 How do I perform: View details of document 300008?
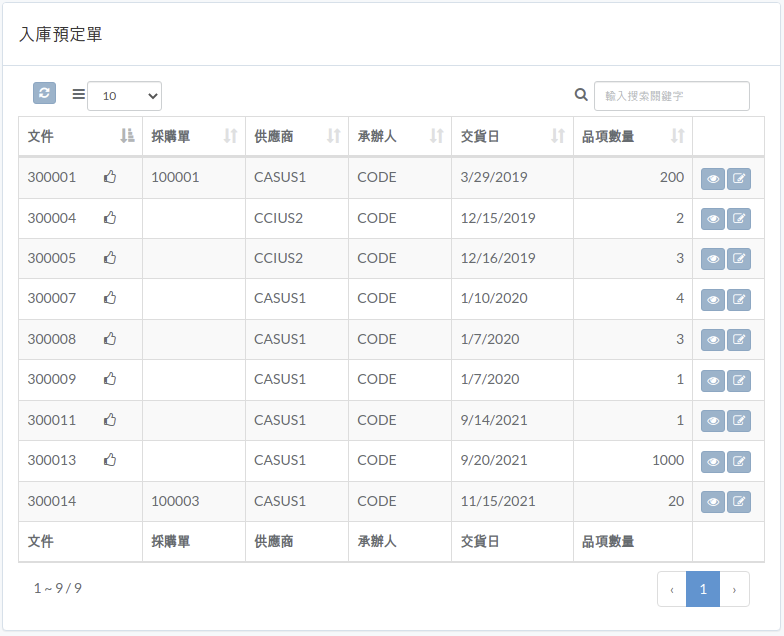click(x=713, y=340)
